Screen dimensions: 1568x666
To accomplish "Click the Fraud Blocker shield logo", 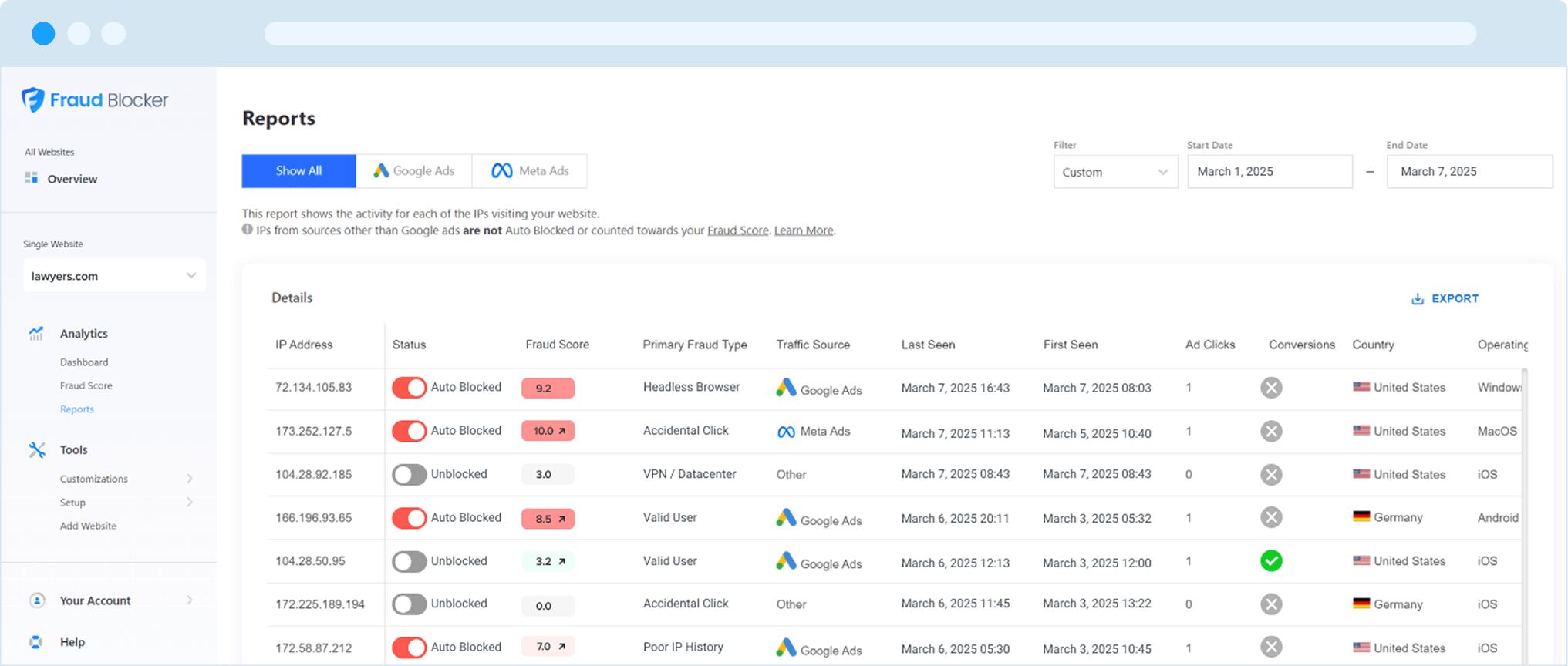I will (x=33, y=99).
